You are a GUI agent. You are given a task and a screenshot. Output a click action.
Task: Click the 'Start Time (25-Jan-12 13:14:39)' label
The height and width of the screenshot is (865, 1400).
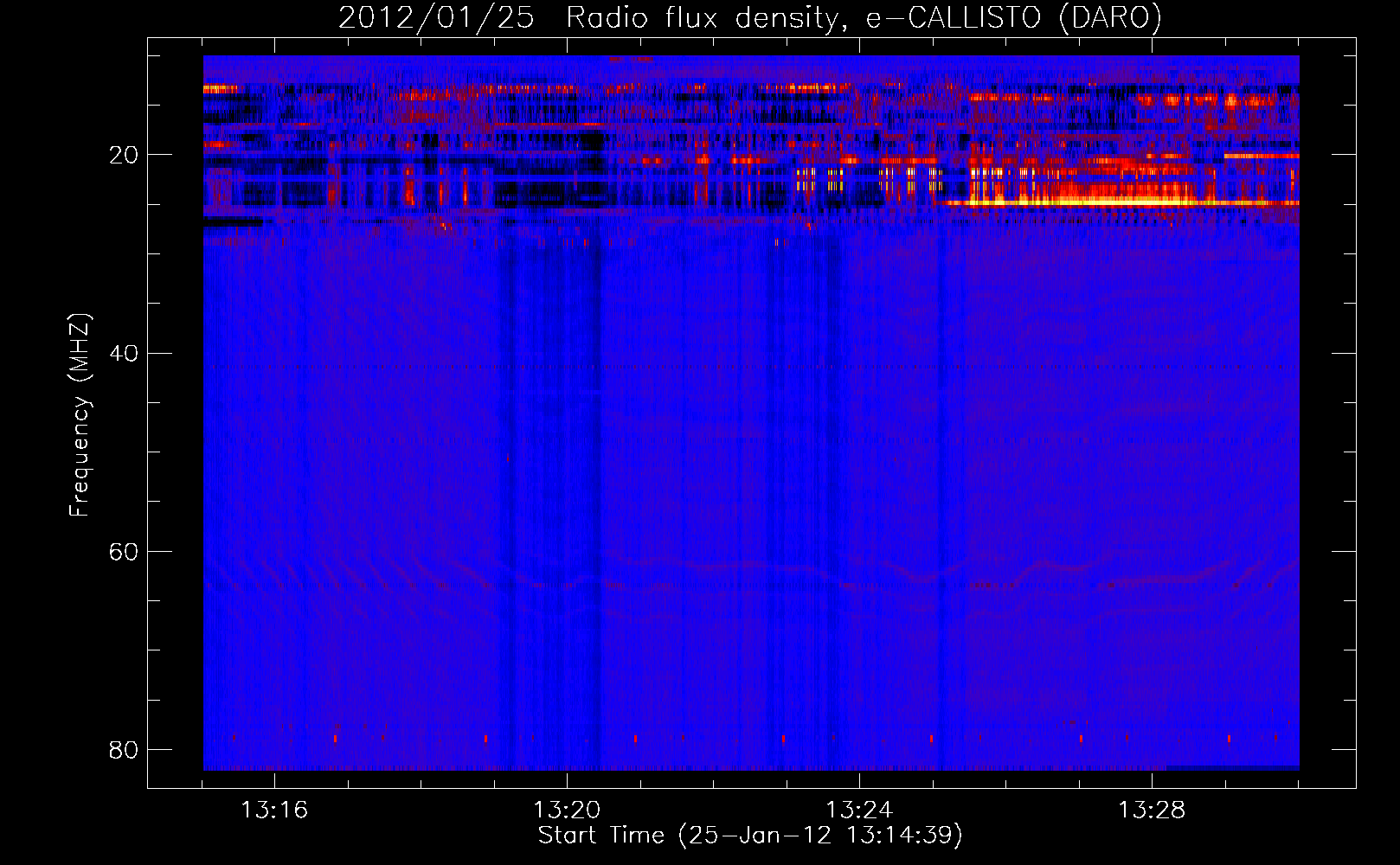coord(750,836)
